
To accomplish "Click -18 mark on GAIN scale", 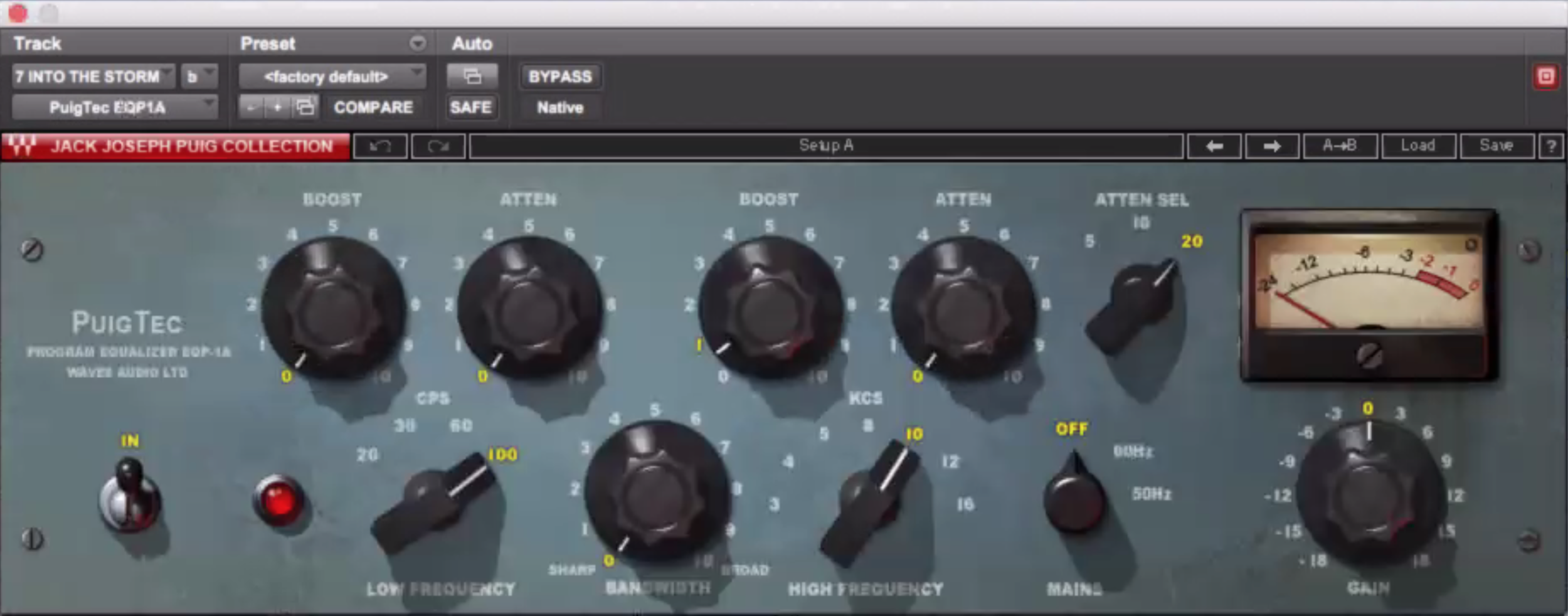I will coord(1313,560).
